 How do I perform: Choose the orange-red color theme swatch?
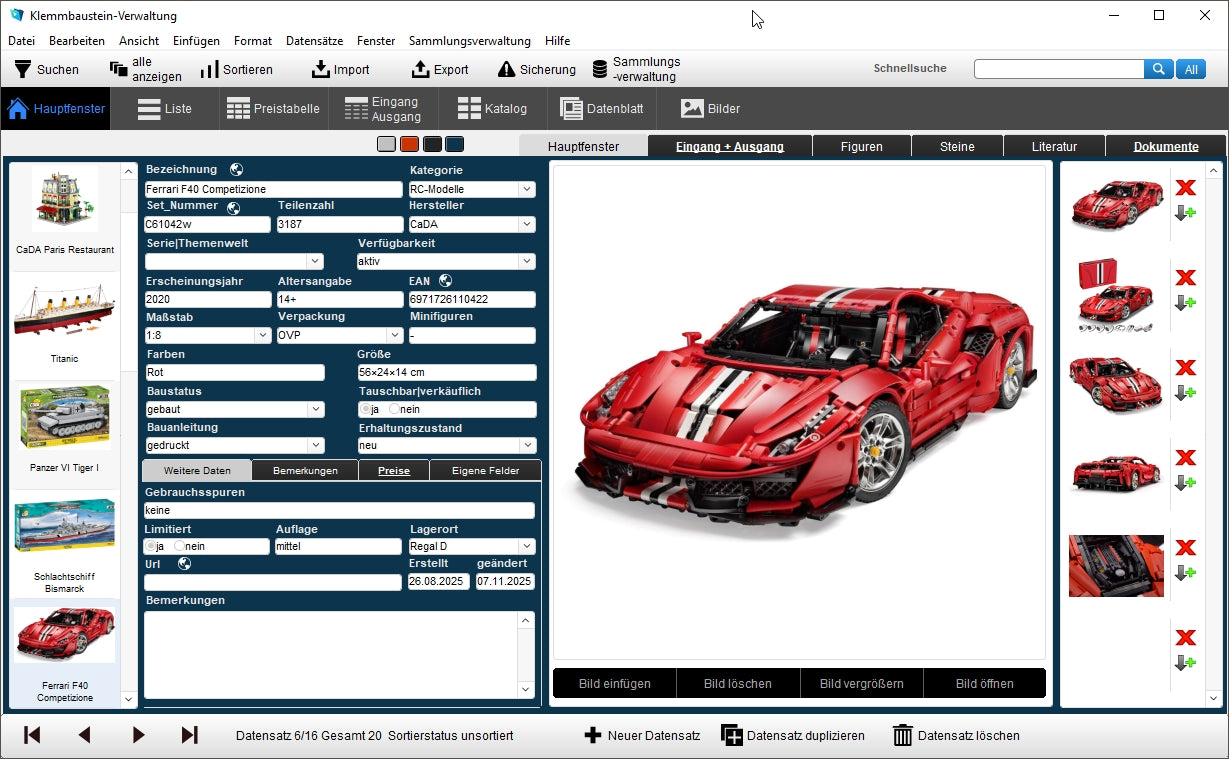point(409,144)
